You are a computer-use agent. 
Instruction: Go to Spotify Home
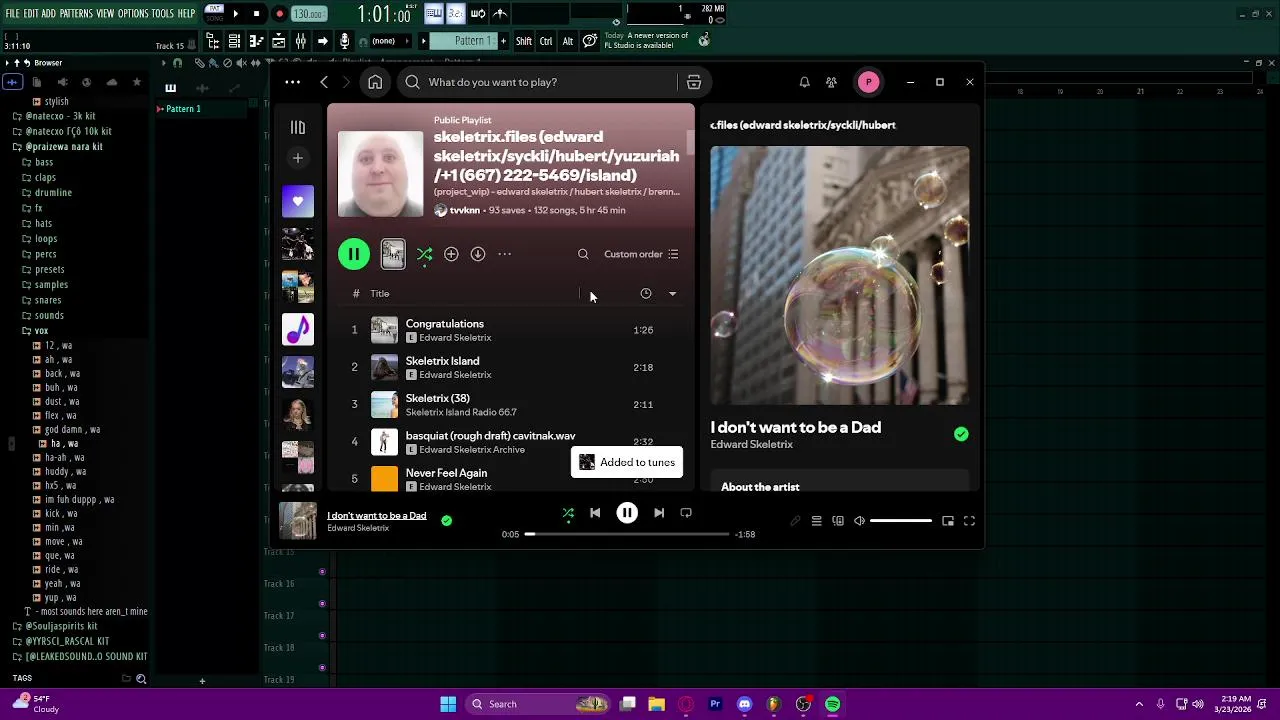[x=375, y=82]
